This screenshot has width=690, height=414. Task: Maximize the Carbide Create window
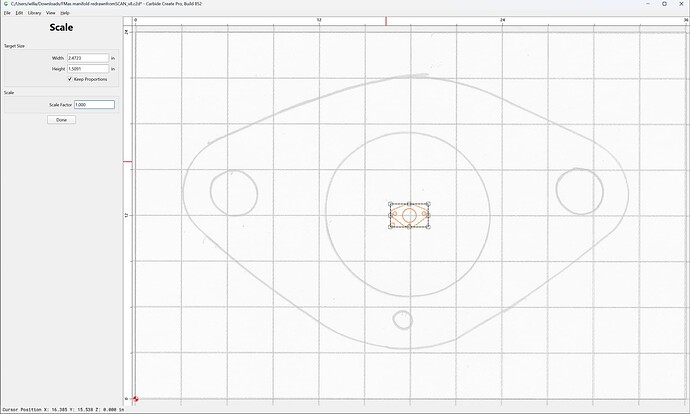coord(664,4)
